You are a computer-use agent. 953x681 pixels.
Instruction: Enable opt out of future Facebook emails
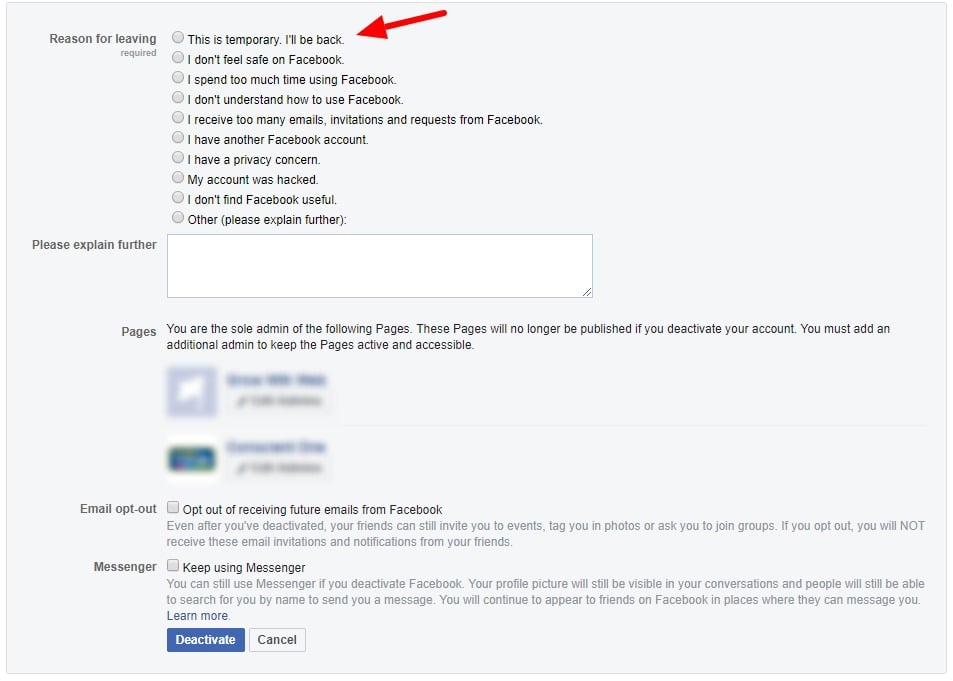pos(173,508)
